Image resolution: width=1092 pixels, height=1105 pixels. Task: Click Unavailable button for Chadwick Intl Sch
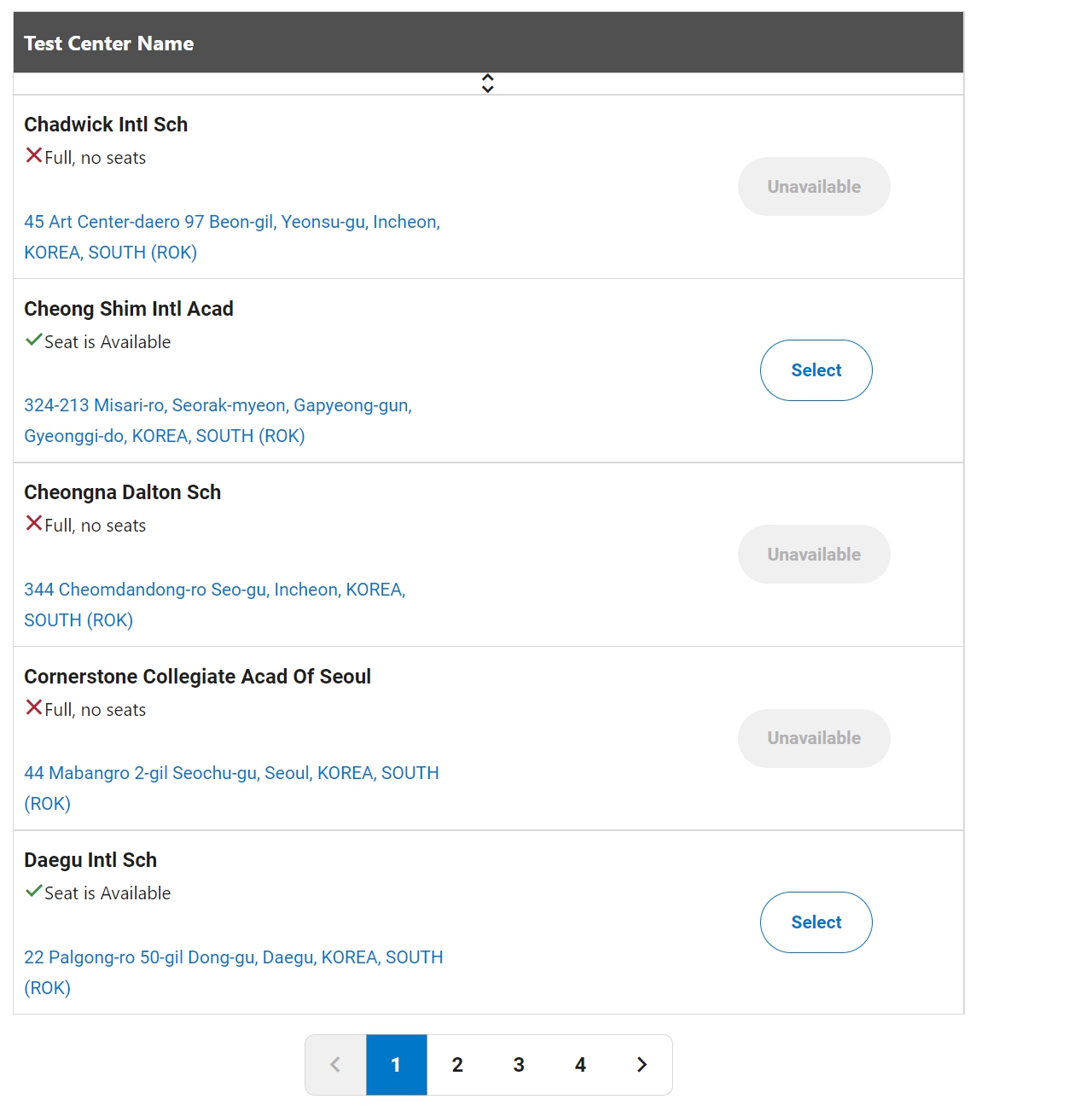814,186
